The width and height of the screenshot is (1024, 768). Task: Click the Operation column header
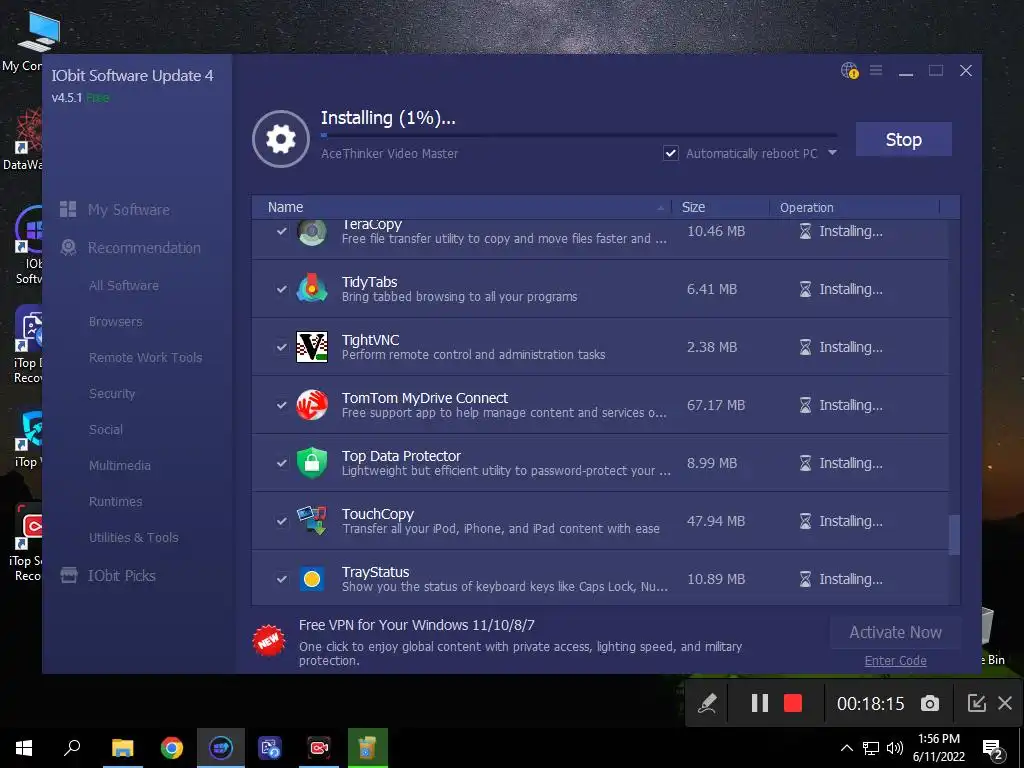[854, 207]
